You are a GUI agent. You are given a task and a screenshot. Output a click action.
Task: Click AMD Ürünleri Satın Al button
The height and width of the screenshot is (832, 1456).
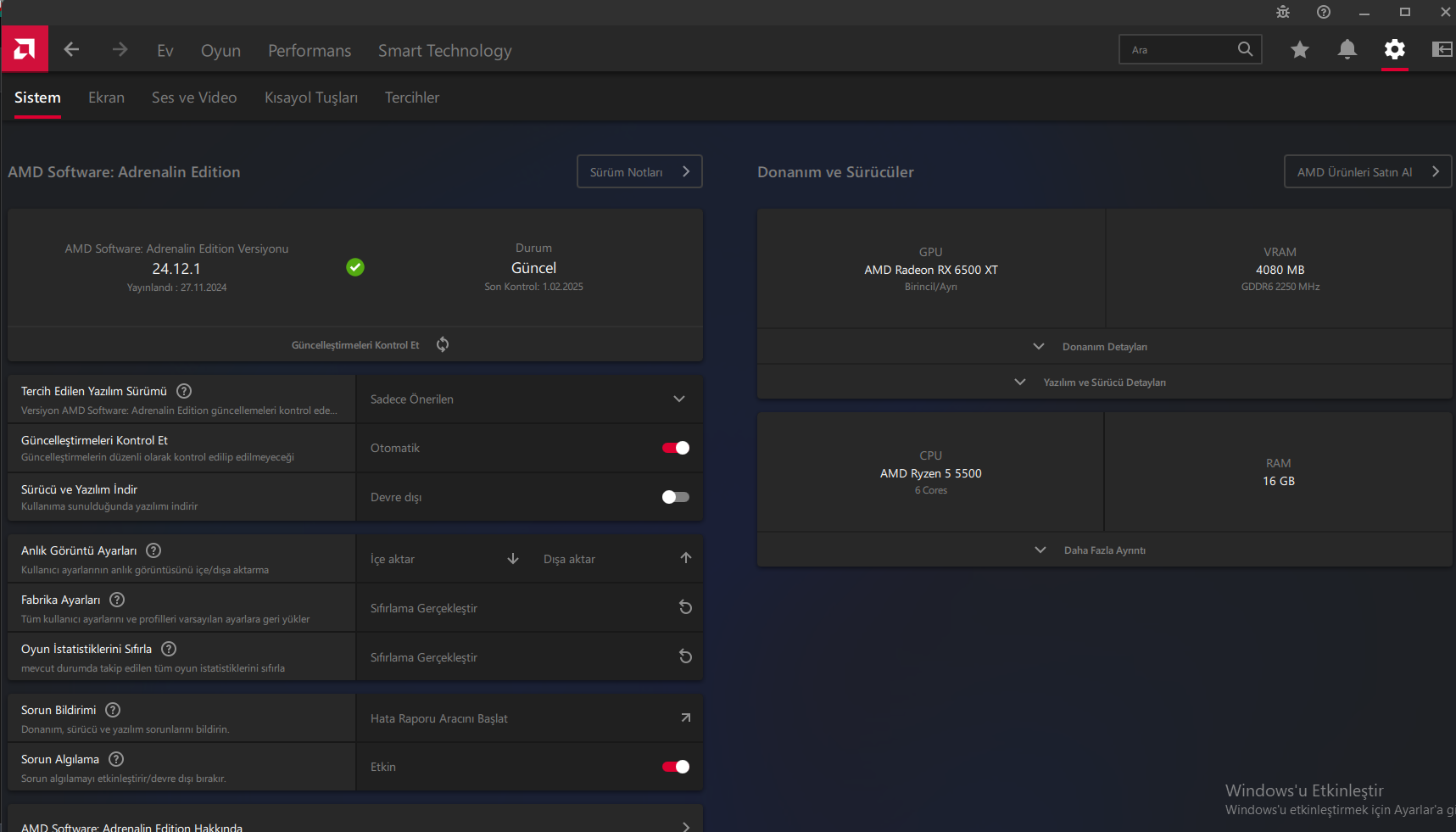(x=1367, y=172)
